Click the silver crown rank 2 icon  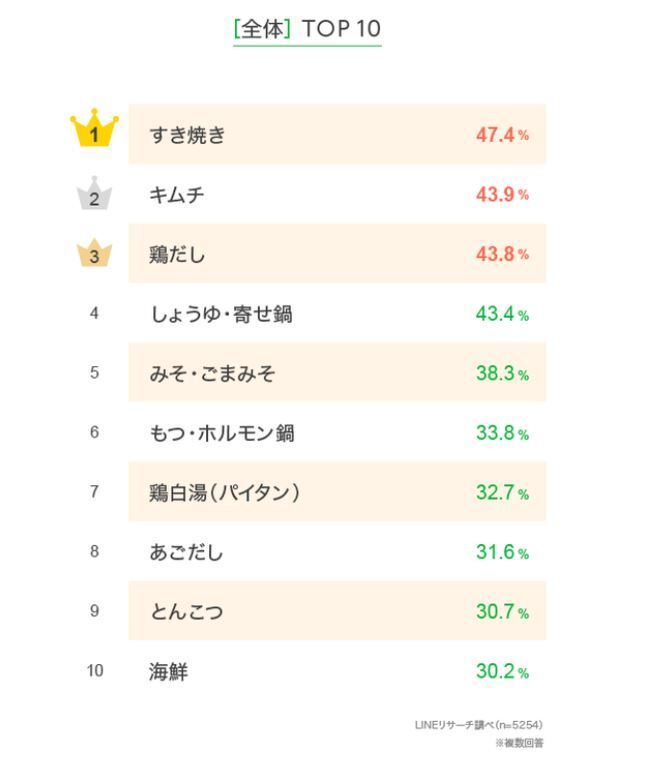pyautogui.click(x=94, y=194)
